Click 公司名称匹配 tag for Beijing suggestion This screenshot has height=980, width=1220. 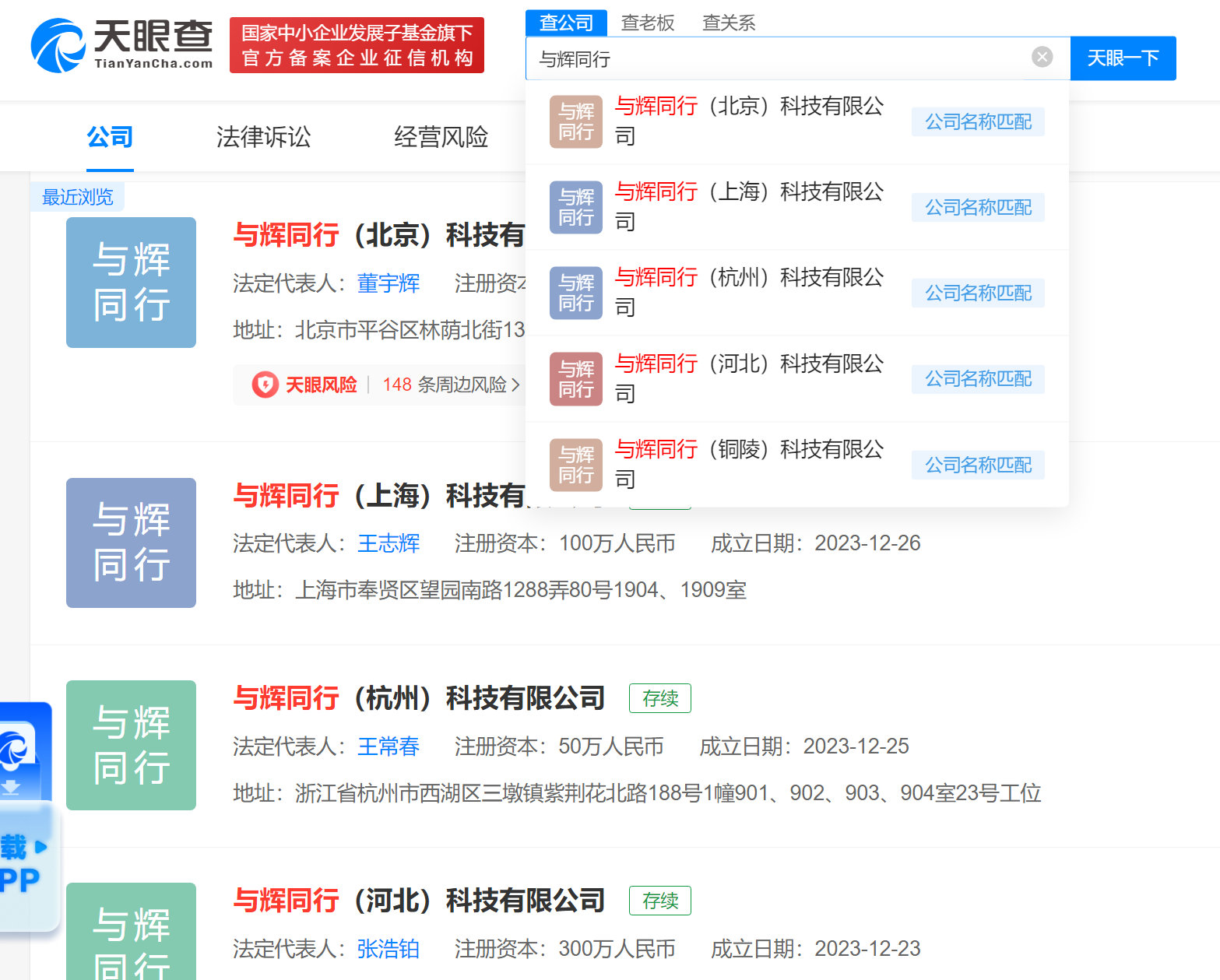pyautogui.click(x=978, y=121)
